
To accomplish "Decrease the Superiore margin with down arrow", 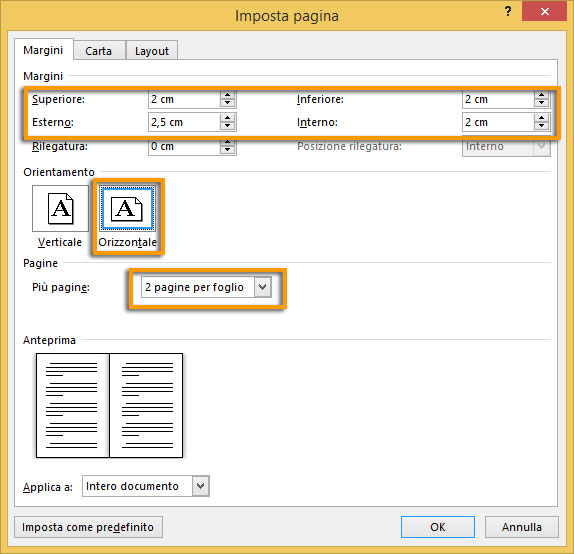I will (227, 103).
